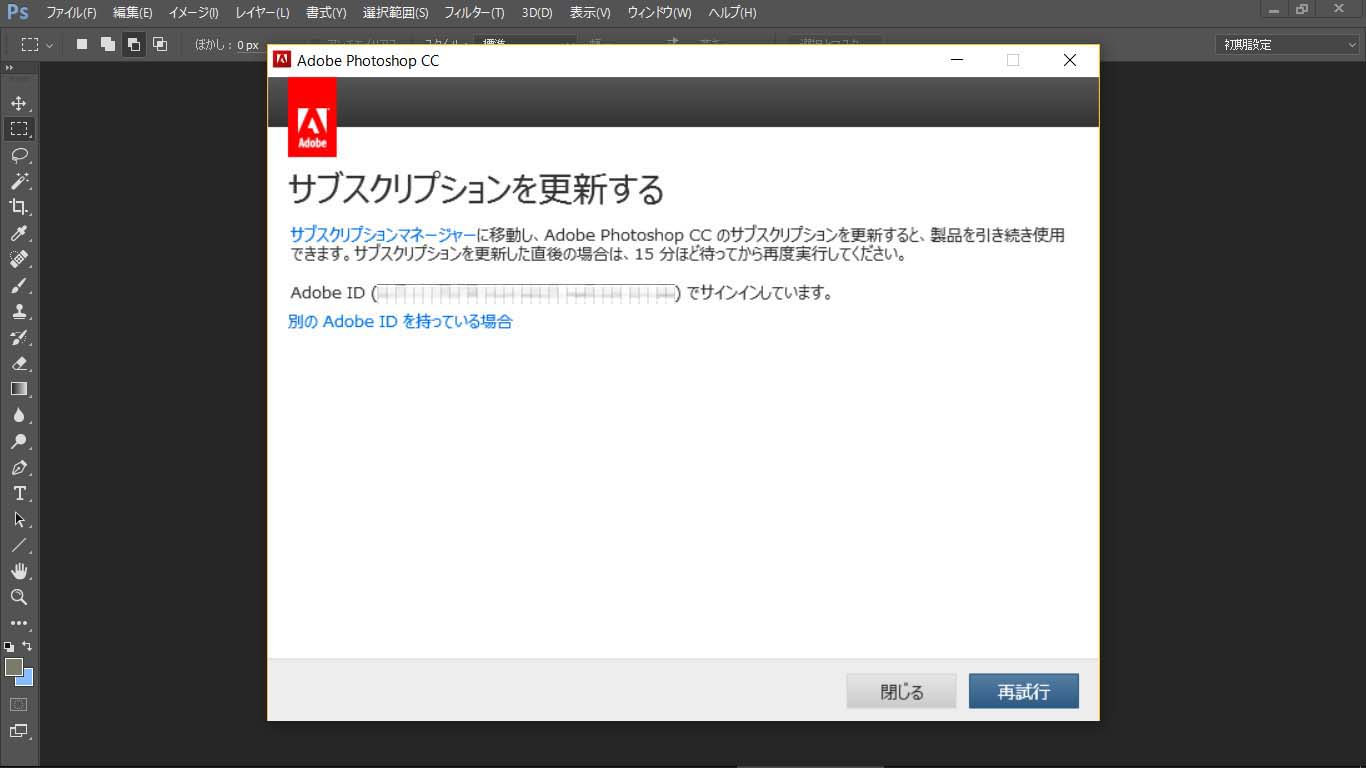Expand the toolbar using the double-arrow
Viewport: 1366px width, 768px height.
pos(10,68)
